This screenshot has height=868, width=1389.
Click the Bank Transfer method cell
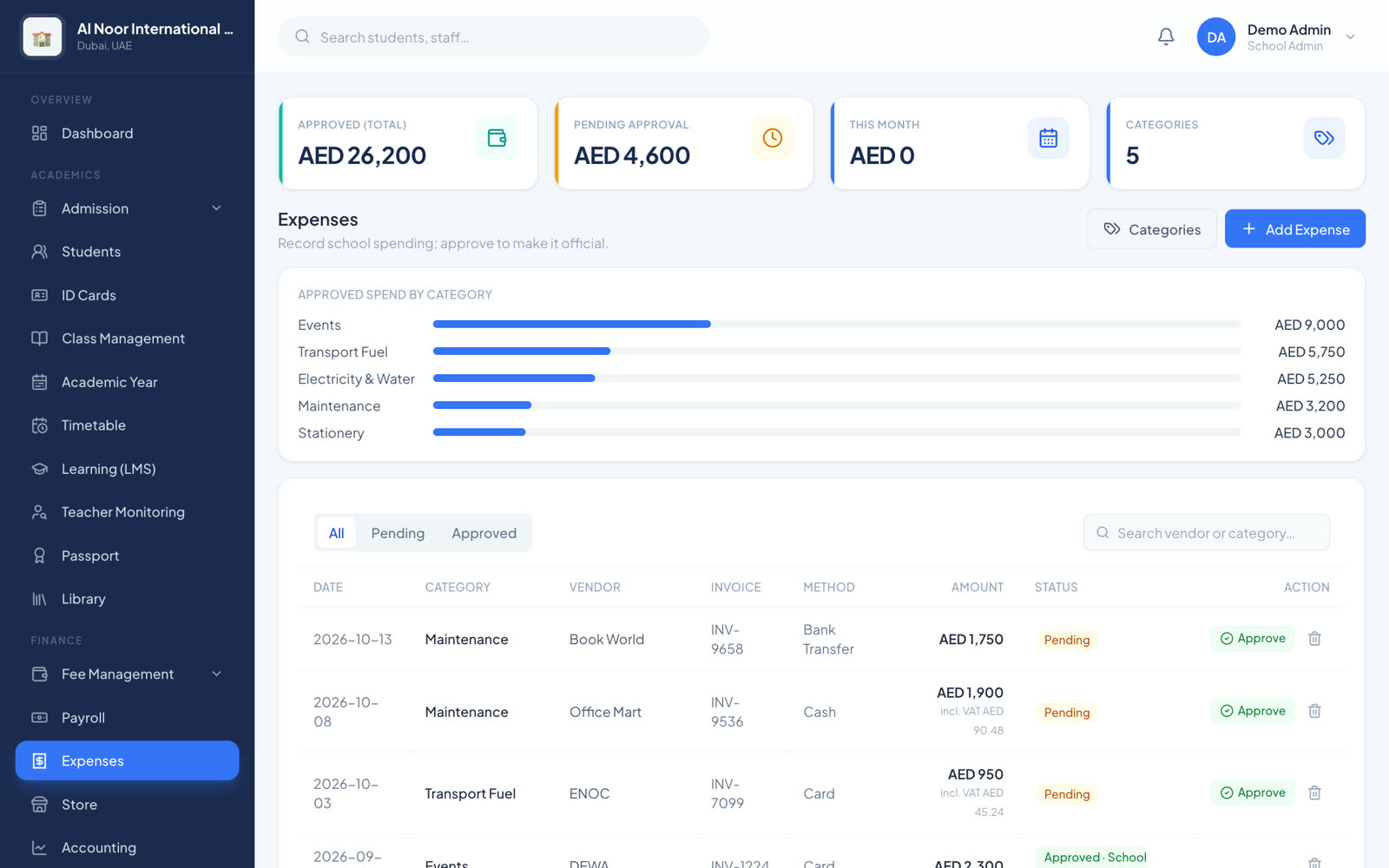pos(828,640)
